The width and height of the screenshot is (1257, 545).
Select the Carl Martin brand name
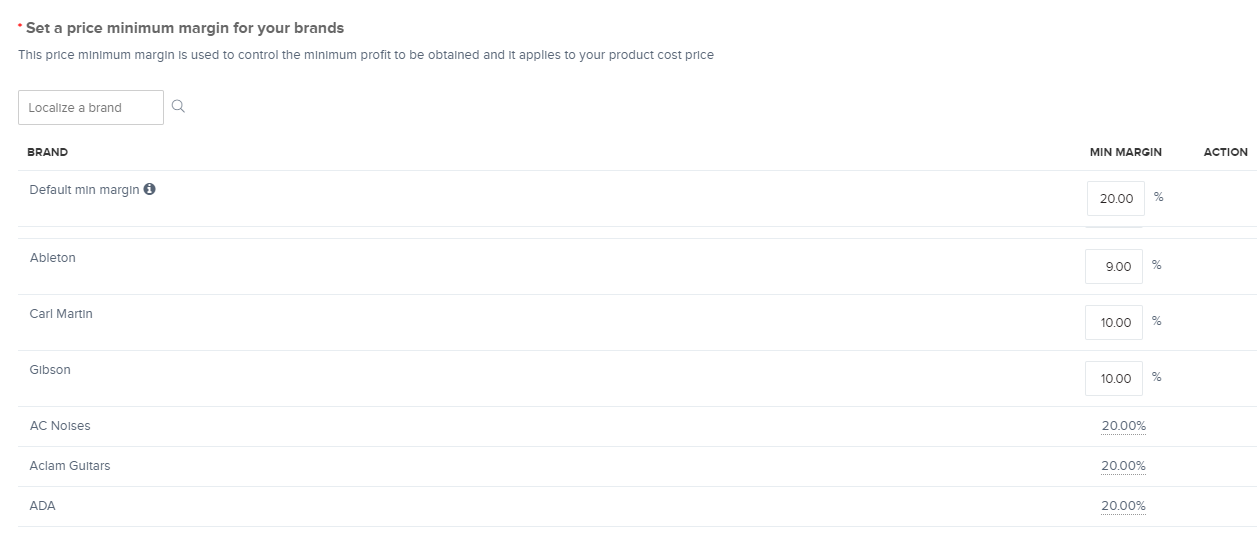pos(61,314)
